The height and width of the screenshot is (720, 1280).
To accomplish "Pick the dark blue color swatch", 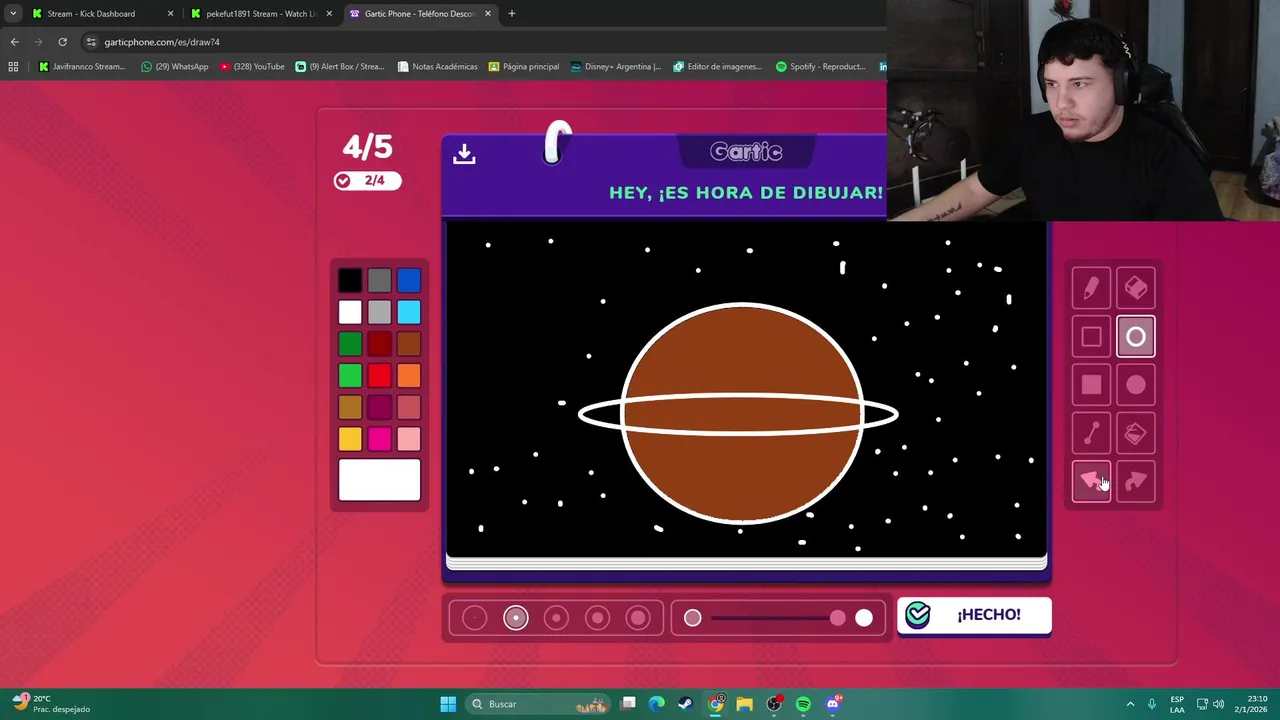I will [x=408, y=281].
